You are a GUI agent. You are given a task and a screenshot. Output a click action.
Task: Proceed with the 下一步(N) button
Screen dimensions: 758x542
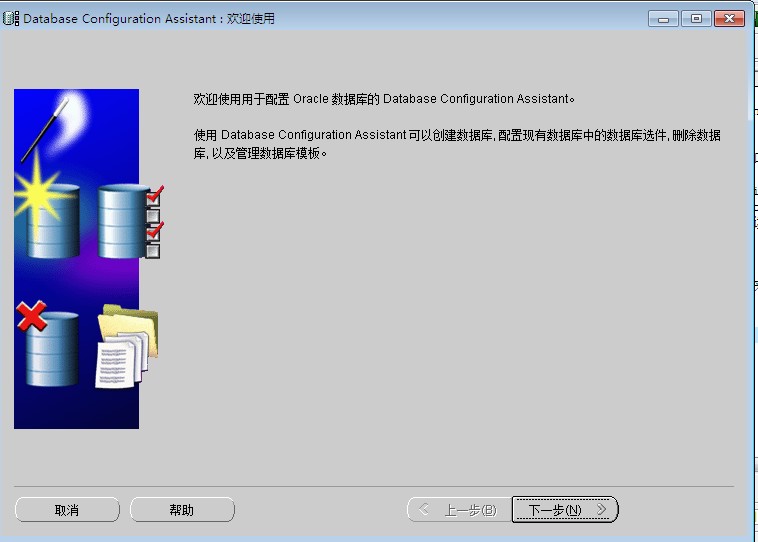coord(565,510)
